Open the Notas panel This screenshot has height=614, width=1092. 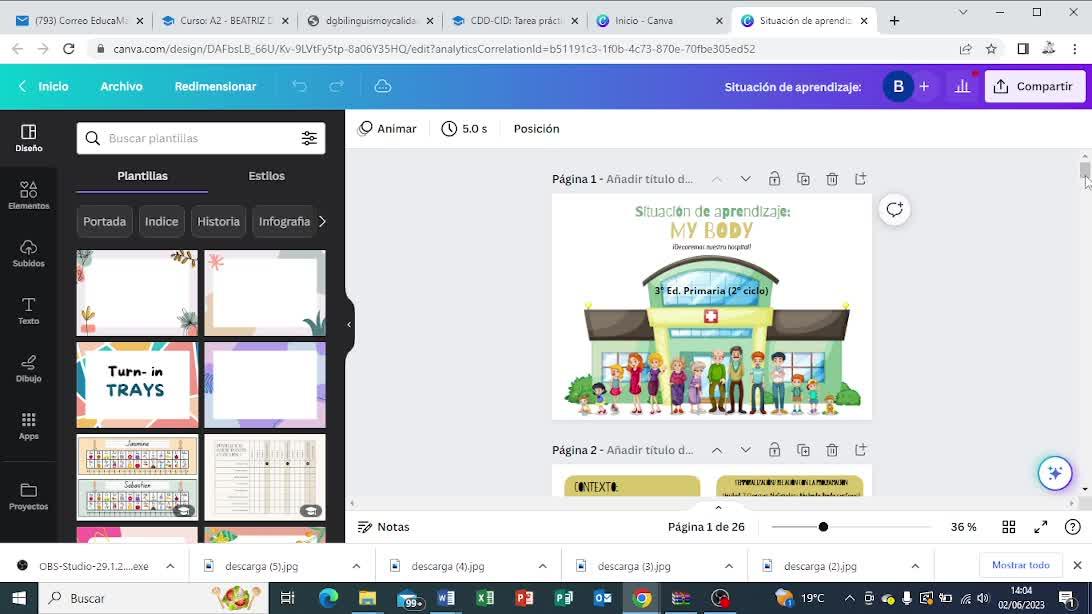tap(384, 527)
